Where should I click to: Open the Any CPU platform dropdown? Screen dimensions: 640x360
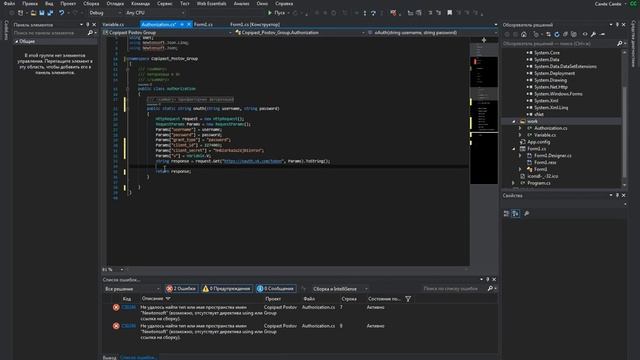pyautogui.click(x=155, y=13)
